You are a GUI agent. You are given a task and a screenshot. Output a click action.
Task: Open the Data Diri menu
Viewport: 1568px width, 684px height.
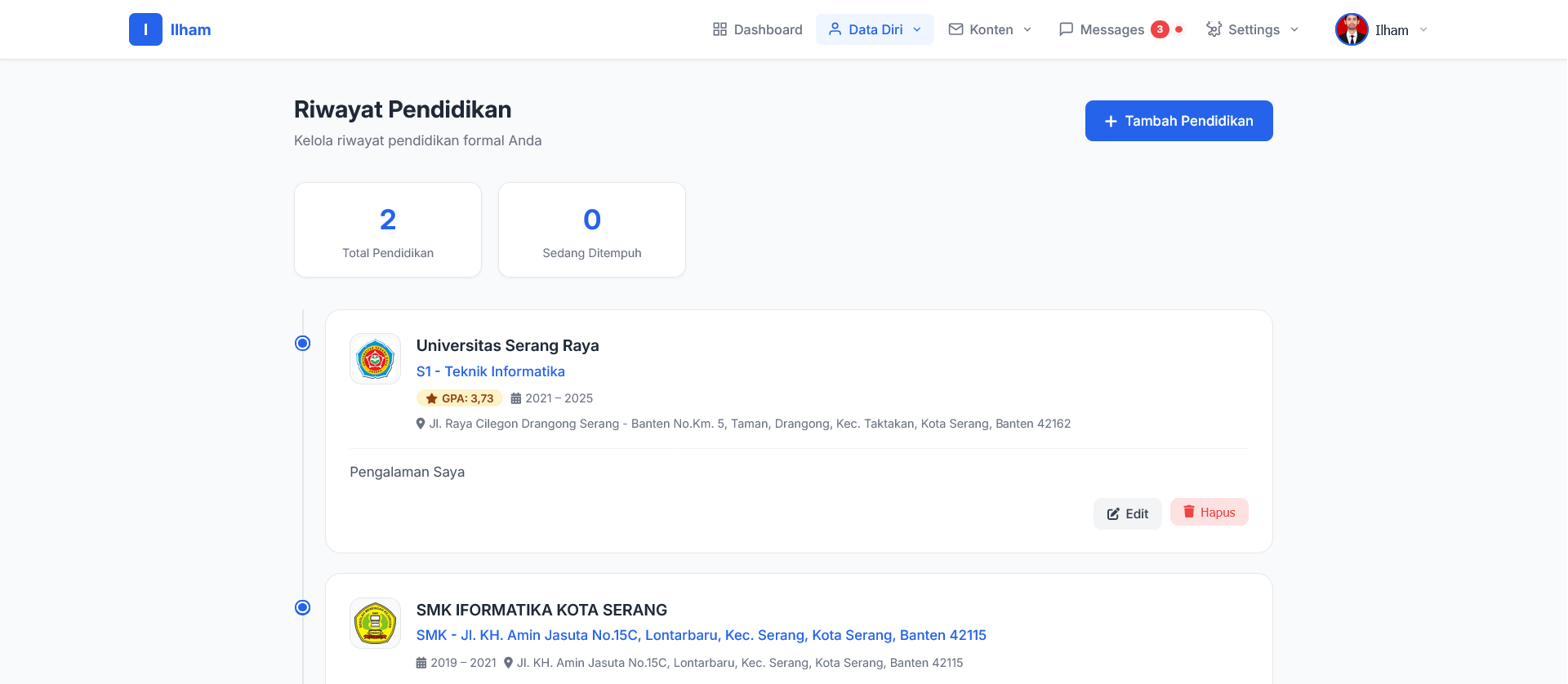point(875,29)
